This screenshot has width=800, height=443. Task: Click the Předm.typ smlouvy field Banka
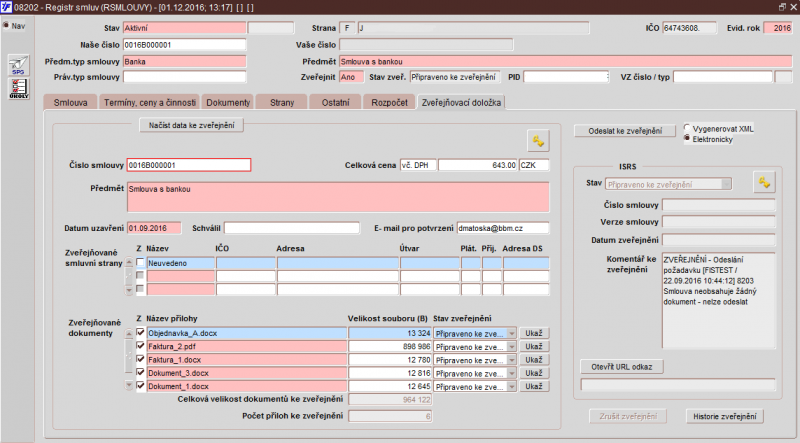(184, 62)
